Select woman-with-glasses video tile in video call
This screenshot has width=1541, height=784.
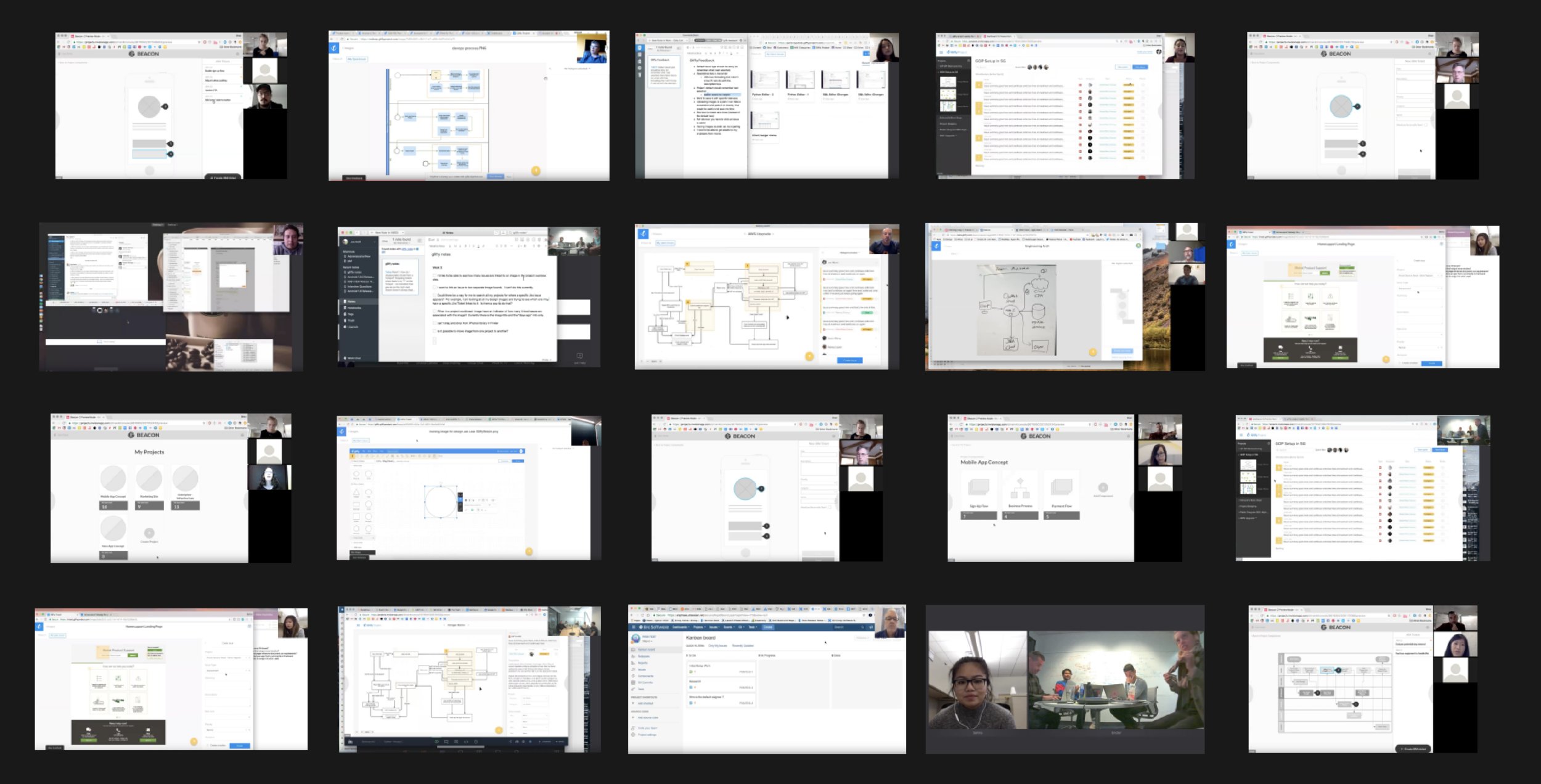(977, 680)
